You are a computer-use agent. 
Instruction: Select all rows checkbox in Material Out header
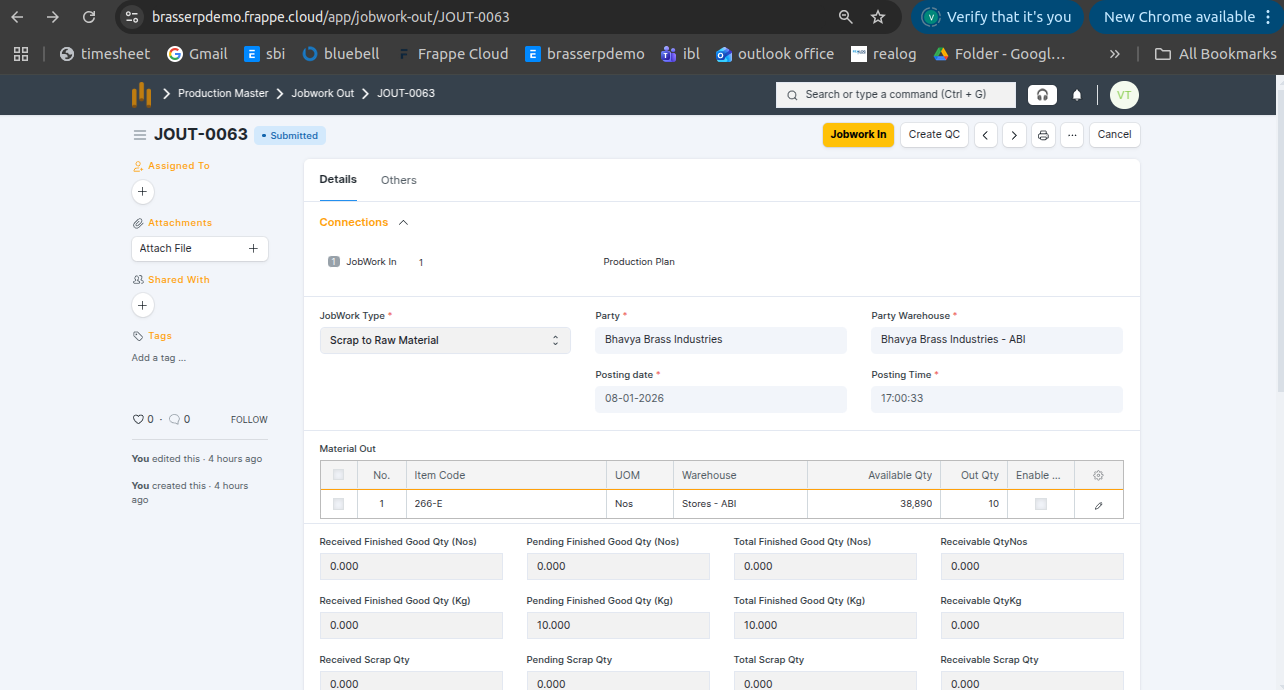pos(338,475)
